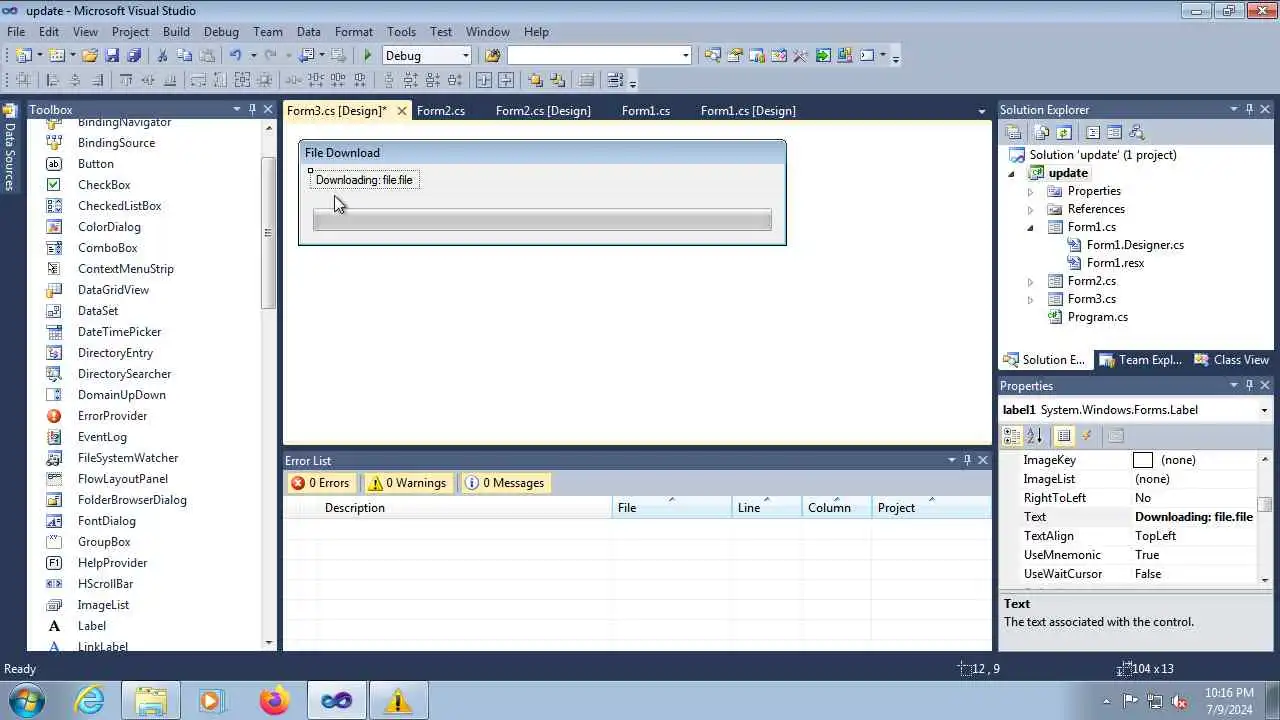
Task: Expand the Form2.cs node
Action: (x=1031, y=281)
